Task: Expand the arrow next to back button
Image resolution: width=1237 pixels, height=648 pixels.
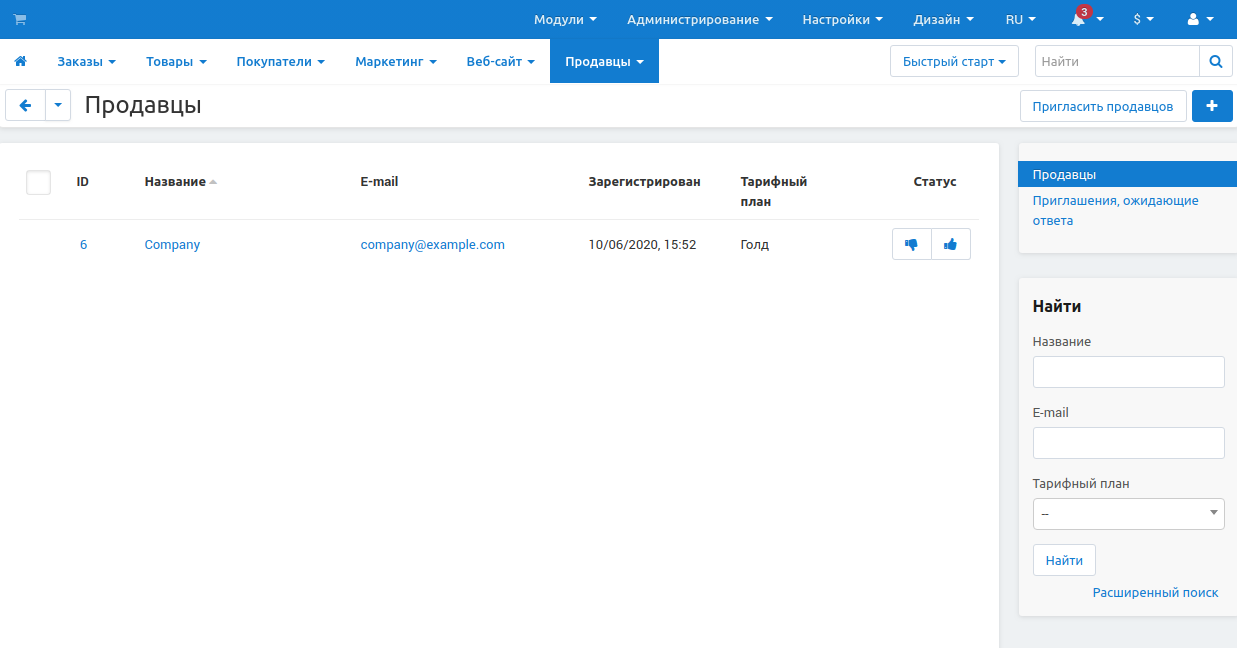Action: (58, 105)
